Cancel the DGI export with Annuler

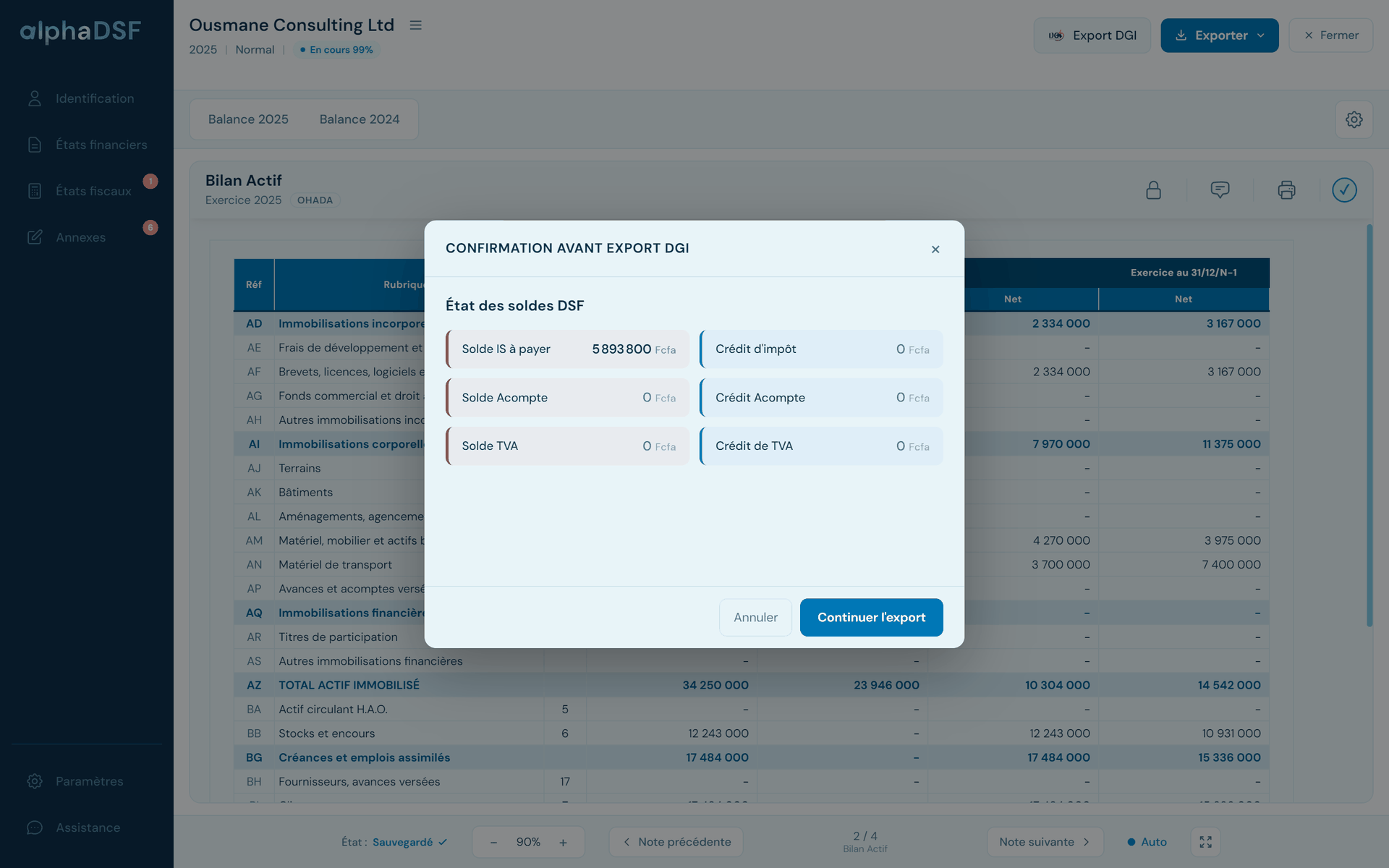click(755, 617)
